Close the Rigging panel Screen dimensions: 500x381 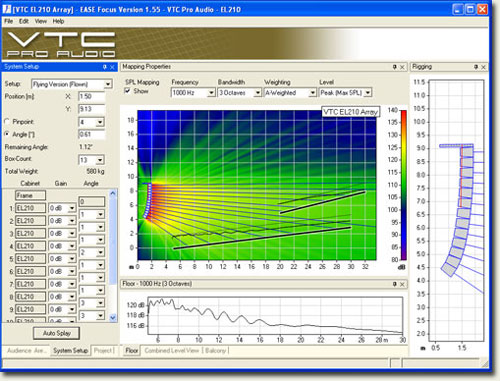click(484, 67)
